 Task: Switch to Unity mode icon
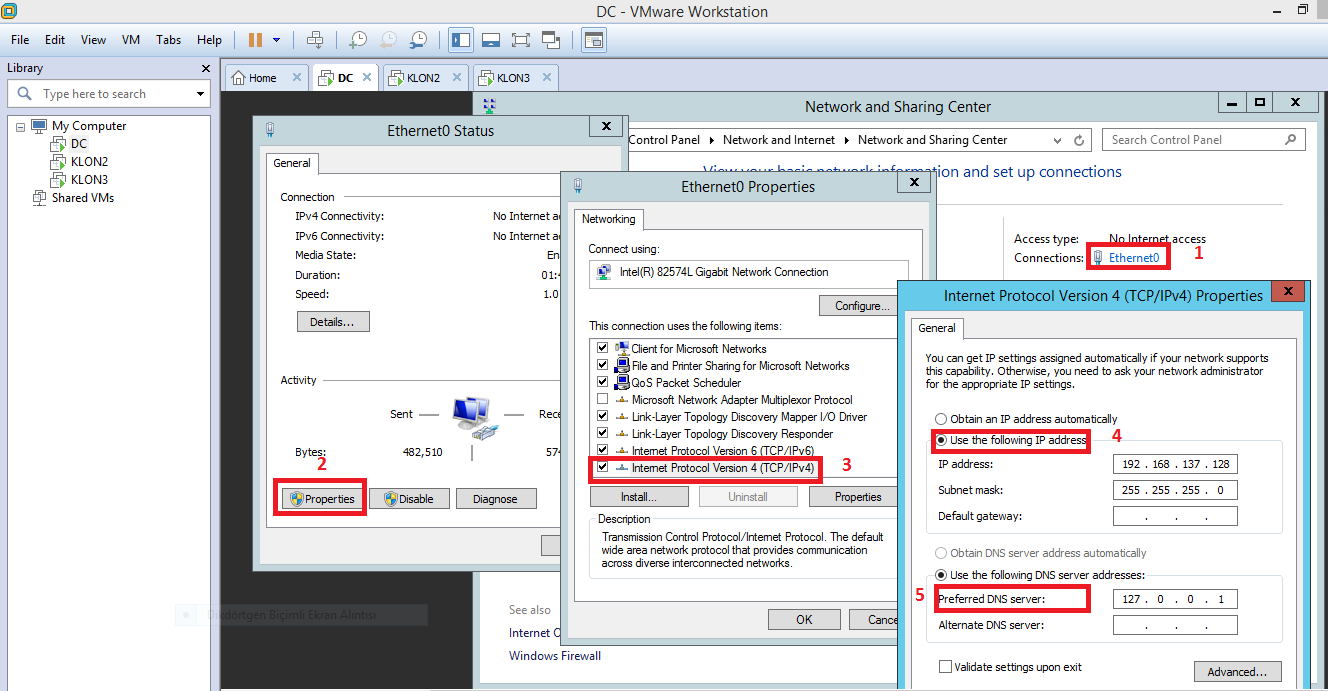(551, 40)
